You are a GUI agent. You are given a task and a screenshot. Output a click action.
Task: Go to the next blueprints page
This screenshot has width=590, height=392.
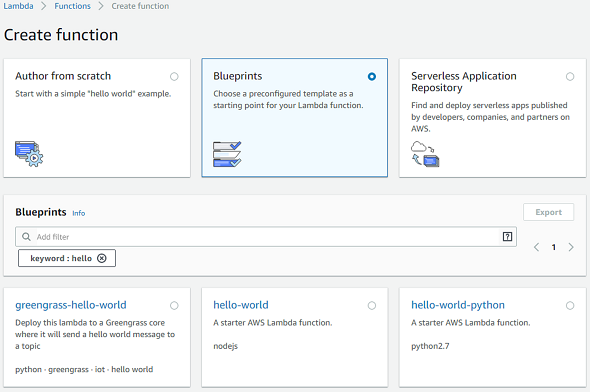571,247
